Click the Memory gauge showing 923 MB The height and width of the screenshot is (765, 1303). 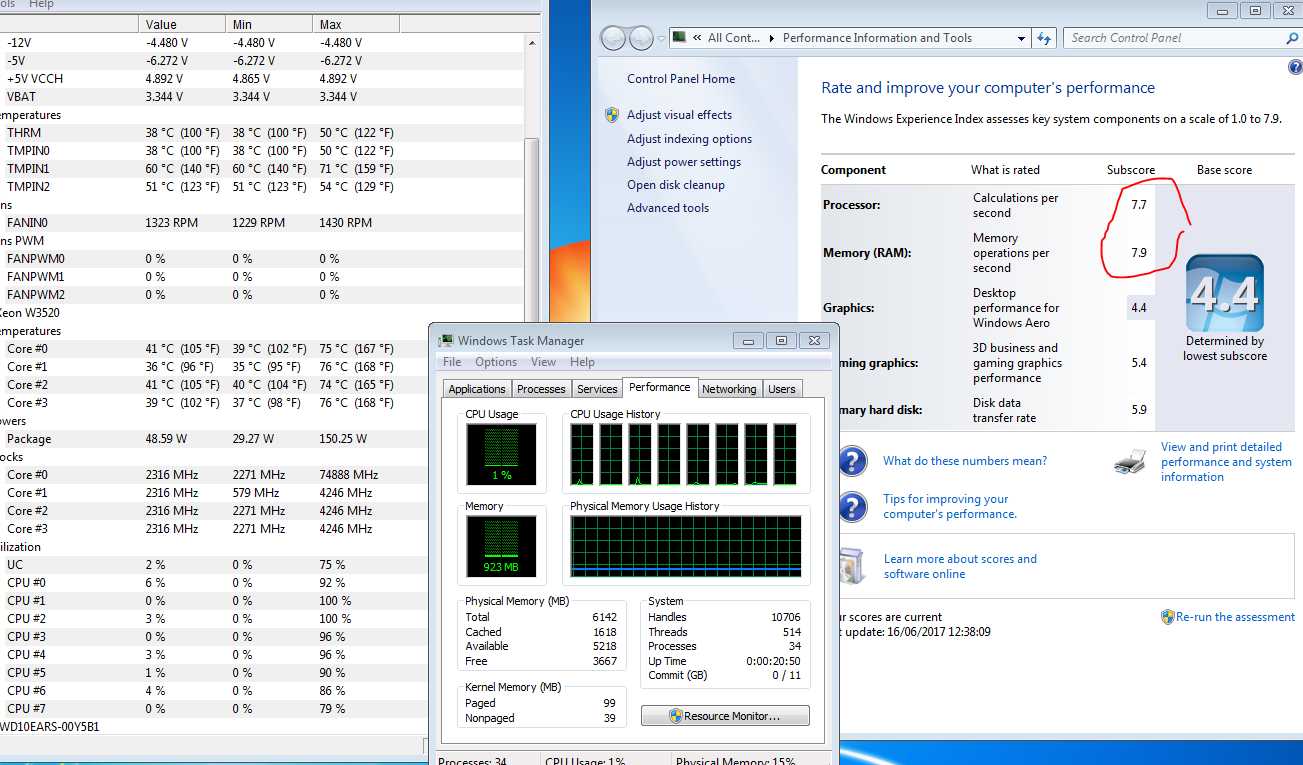tap(501, 547)
